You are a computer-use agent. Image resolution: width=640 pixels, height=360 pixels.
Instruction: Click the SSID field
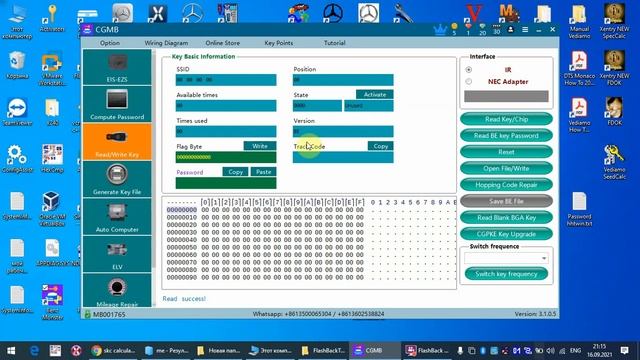tap(226, 80)
